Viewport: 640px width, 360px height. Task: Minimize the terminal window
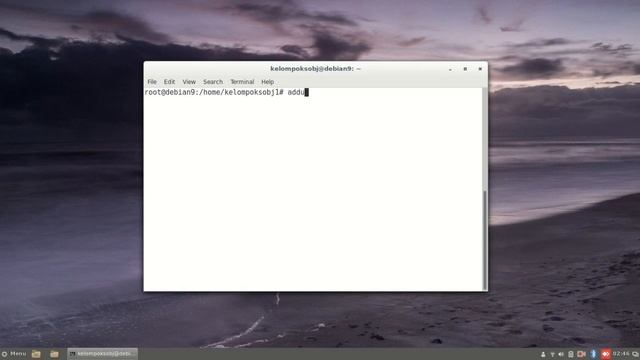(450, 69)
